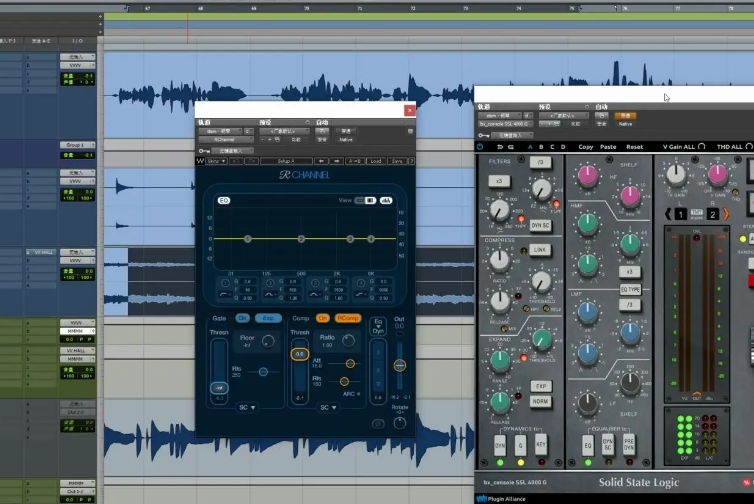The image size is (754, 504).
Task: Open the Eq Dyn order selector
Action: pyautogui.click(x=378, y=327)
